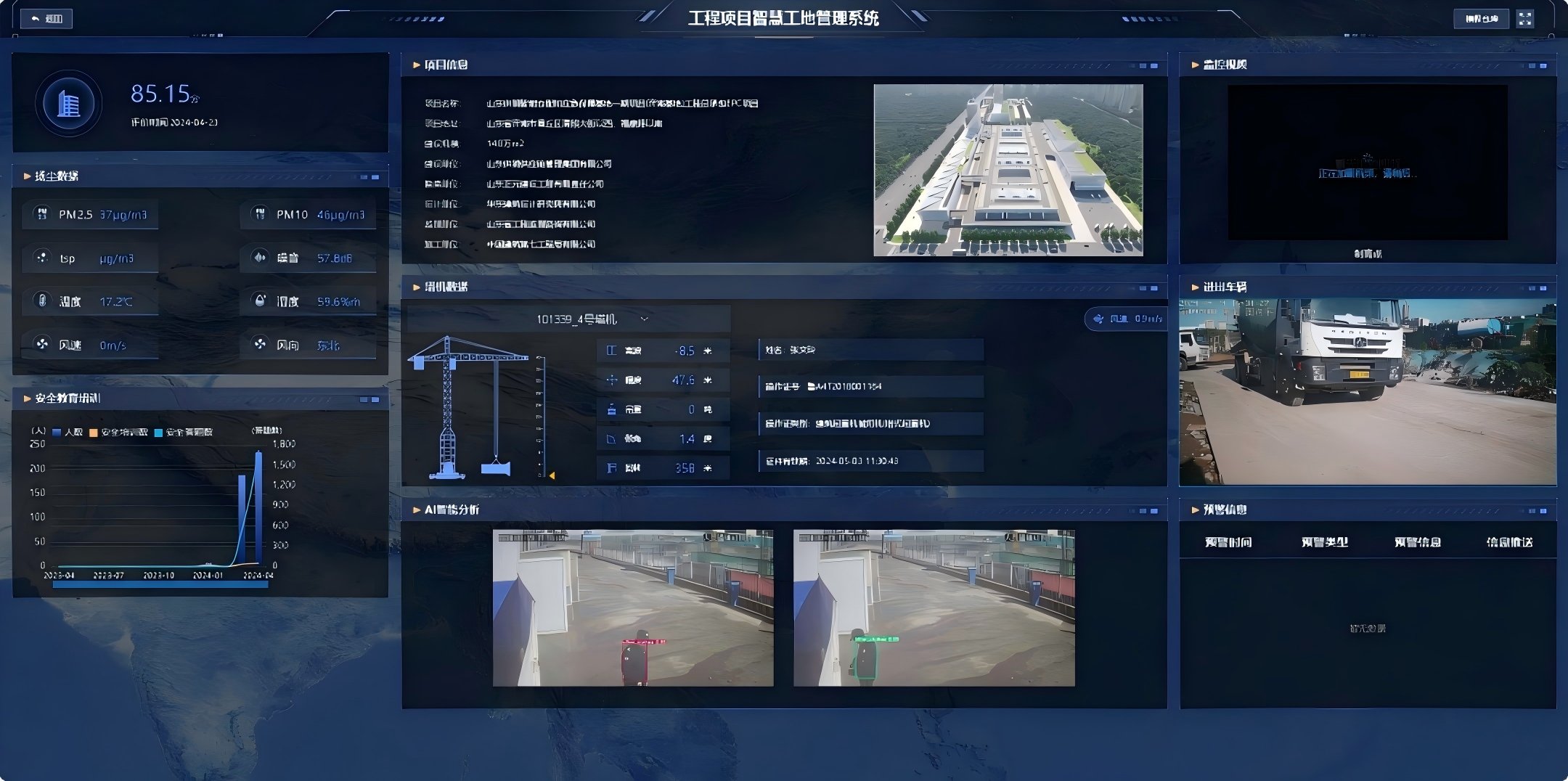Click the back button at top left
The height and width of the screenshot is (781, 1568).
pos(47,19)
